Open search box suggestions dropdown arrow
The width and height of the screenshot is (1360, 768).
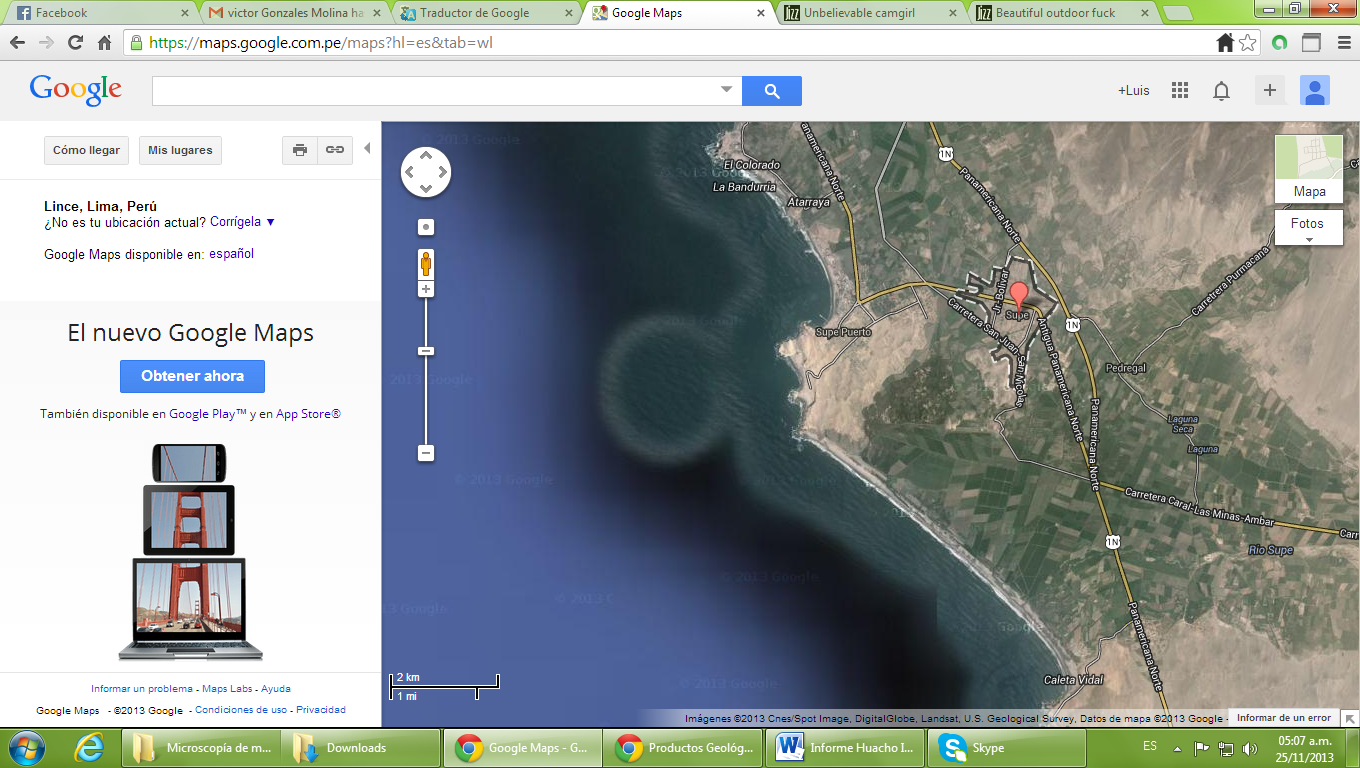click(x=727, y=90)
